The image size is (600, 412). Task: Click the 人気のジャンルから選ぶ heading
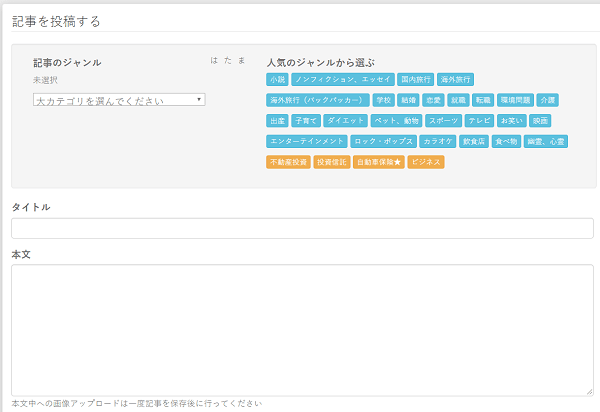tap(321, 62)
